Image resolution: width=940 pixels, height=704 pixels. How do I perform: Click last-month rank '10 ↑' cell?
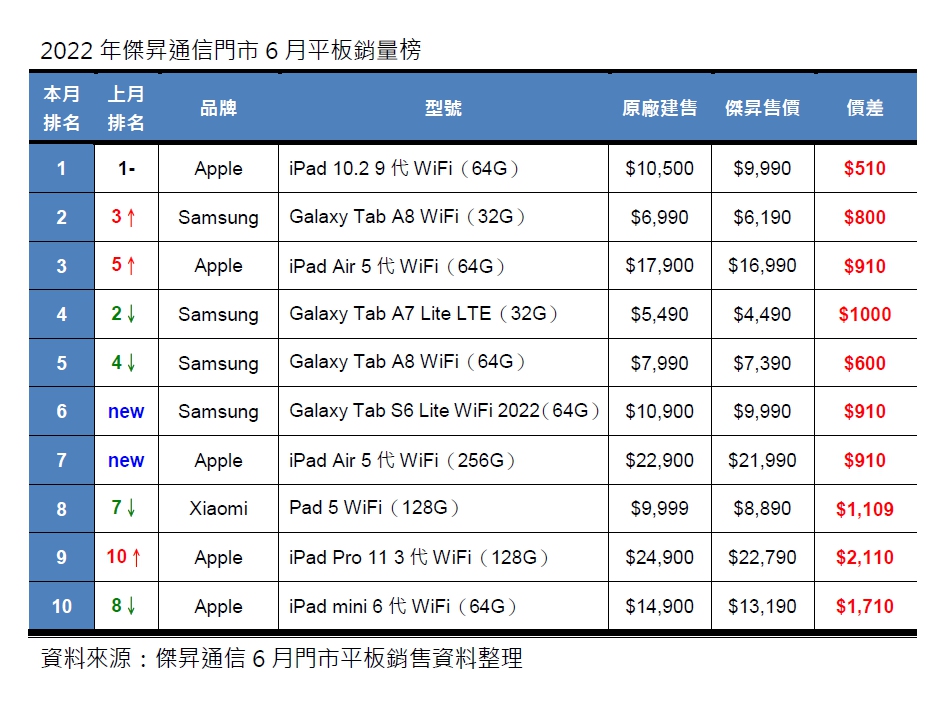pos(126,557)
